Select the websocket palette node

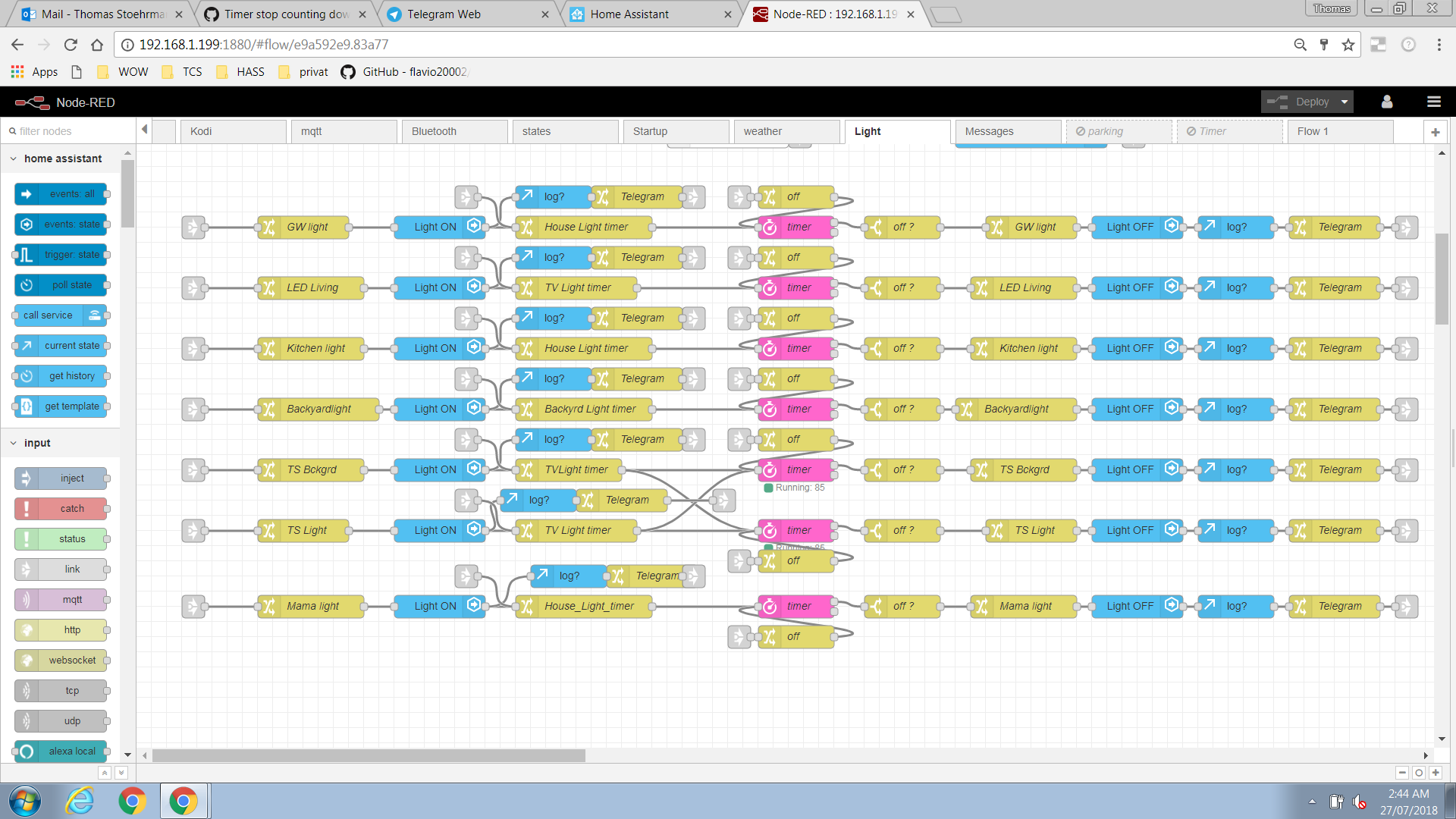pyautogui.click(x=61, y=661)
